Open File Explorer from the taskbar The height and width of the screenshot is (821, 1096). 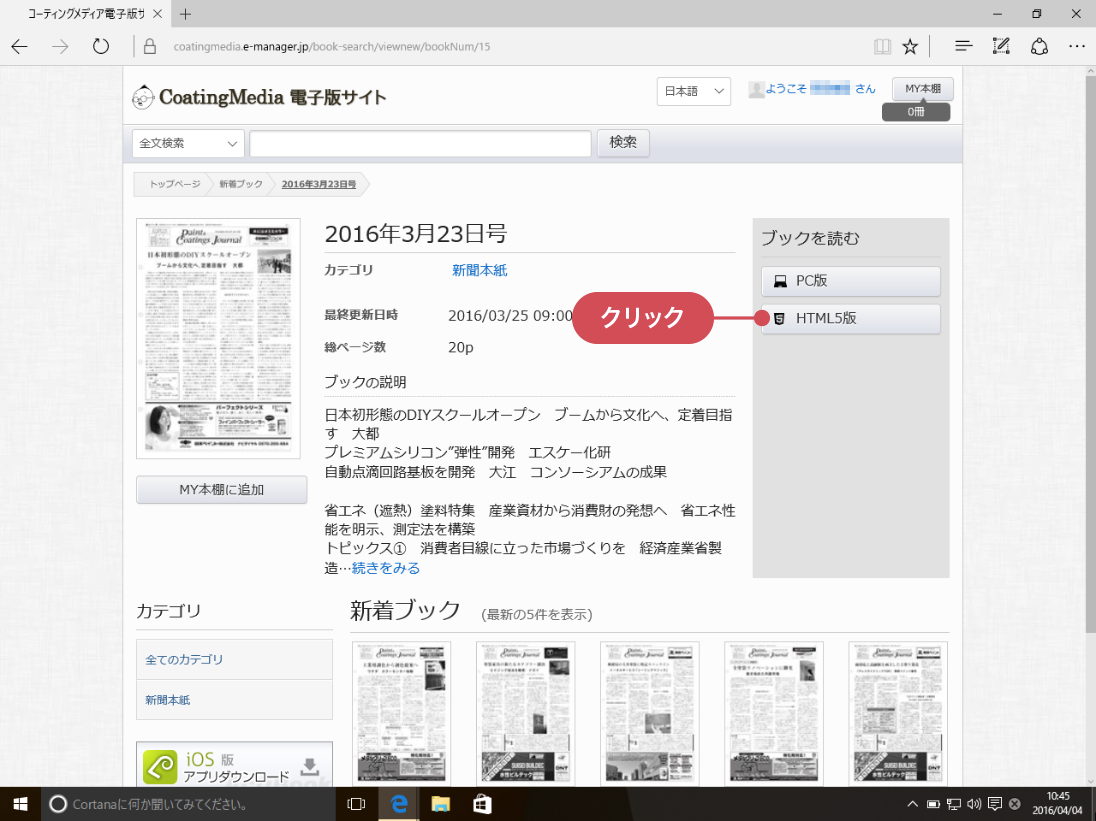440,803
